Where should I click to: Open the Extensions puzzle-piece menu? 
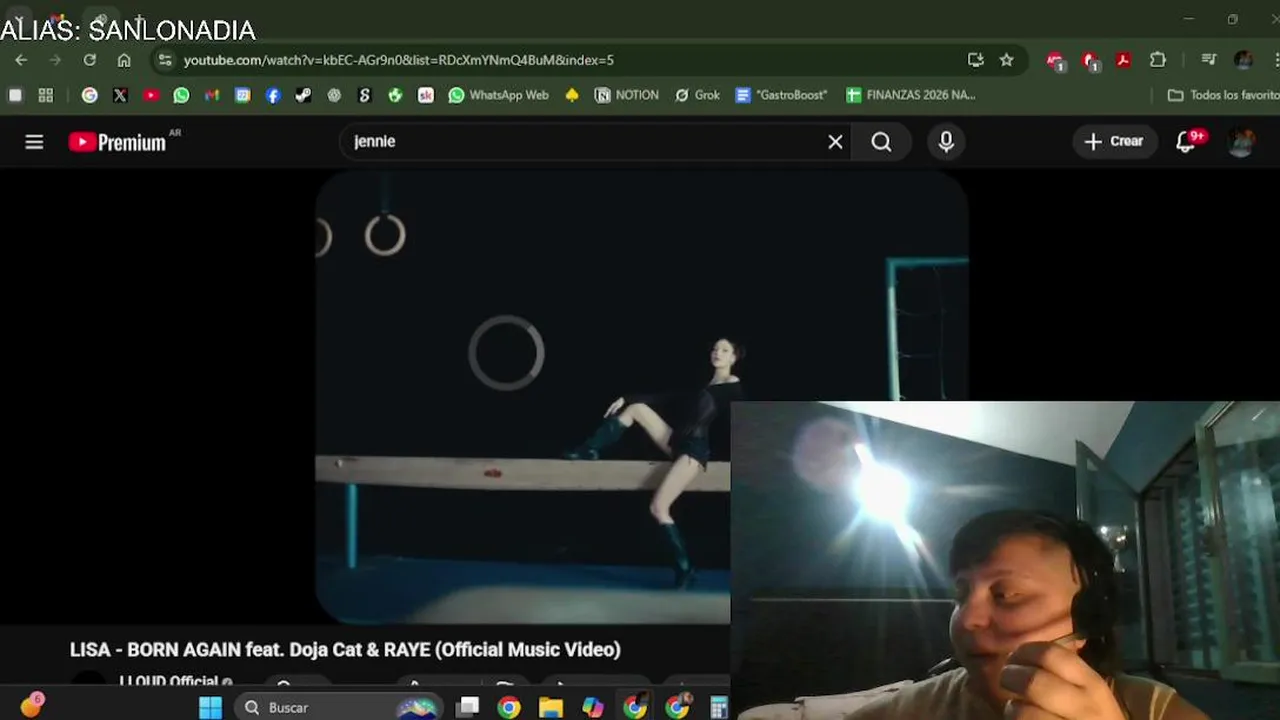coord(1158,60)
